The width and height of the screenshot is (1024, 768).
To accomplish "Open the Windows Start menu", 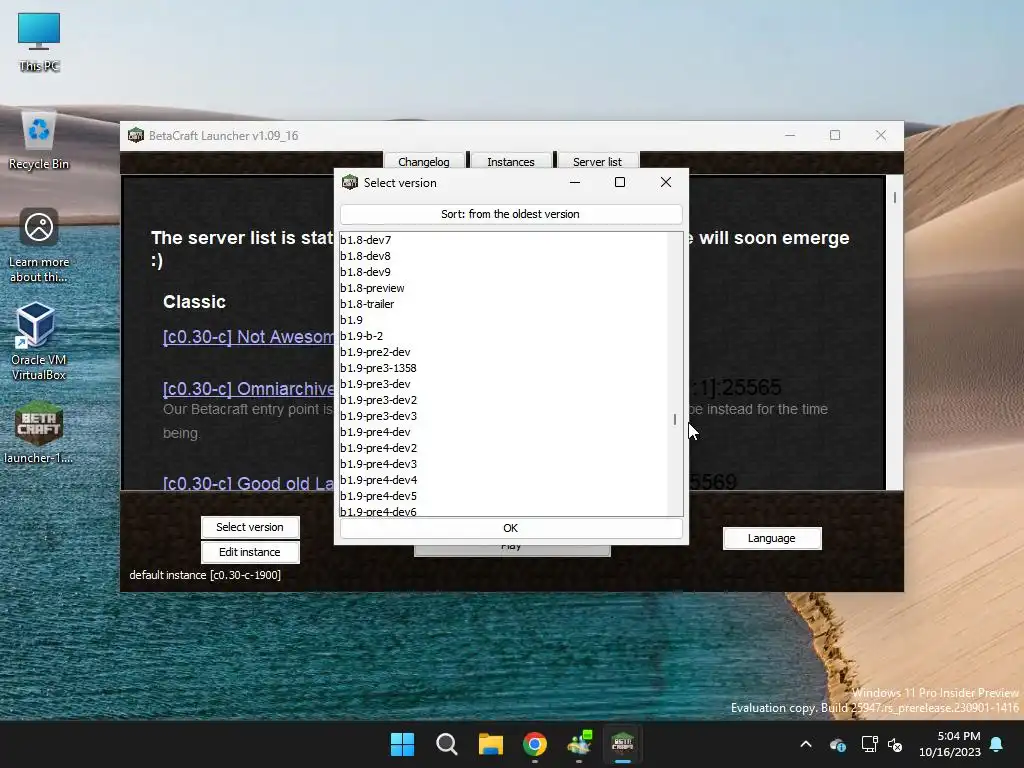I will point(402,744).
